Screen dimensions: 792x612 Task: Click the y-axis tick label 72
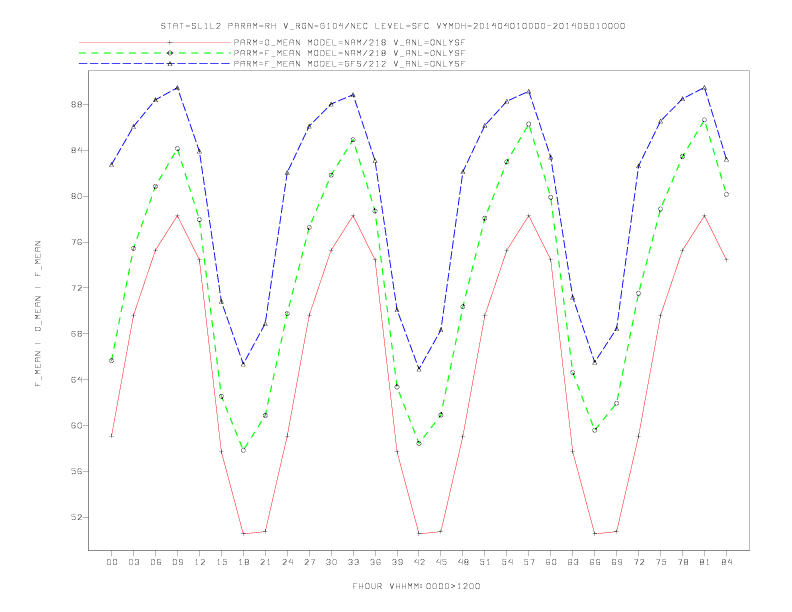(x=77, y=288)
